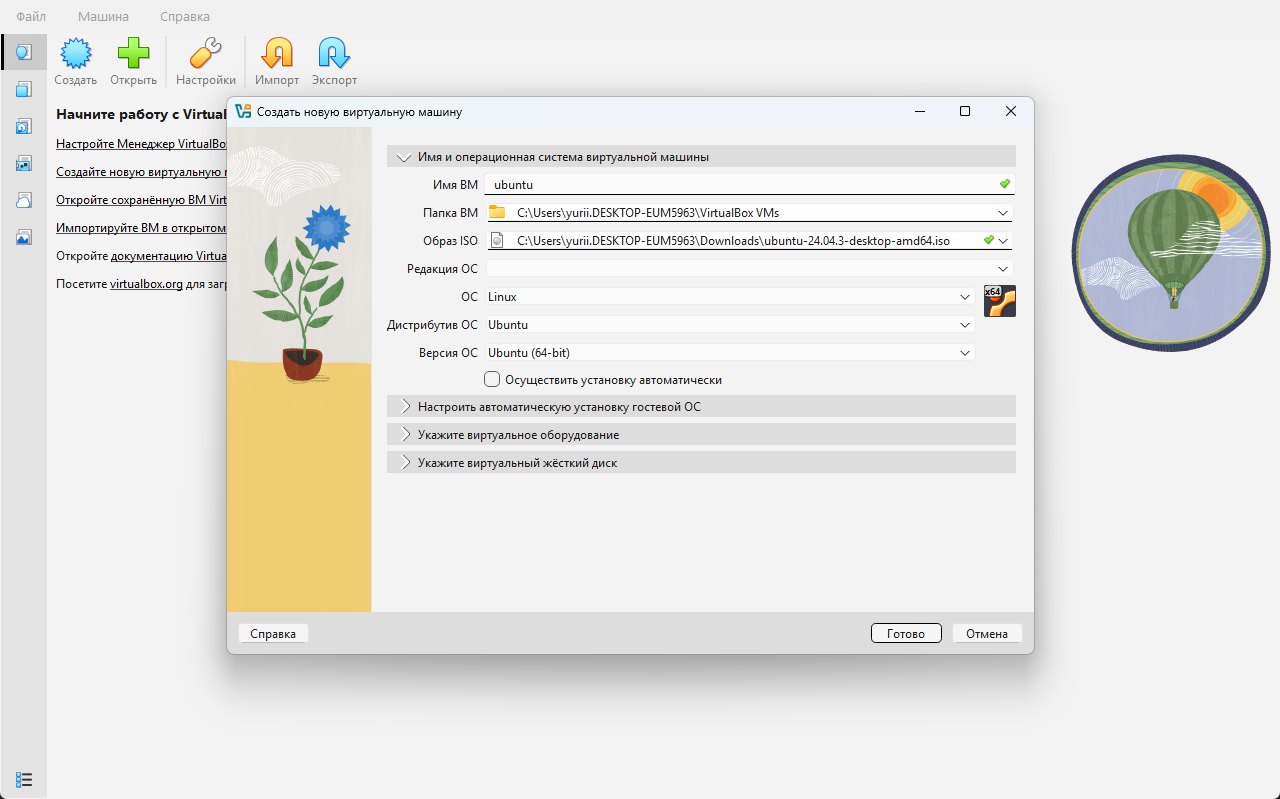Click the Готово button
The image size is (1280, 799).
(x=905, y=634)
